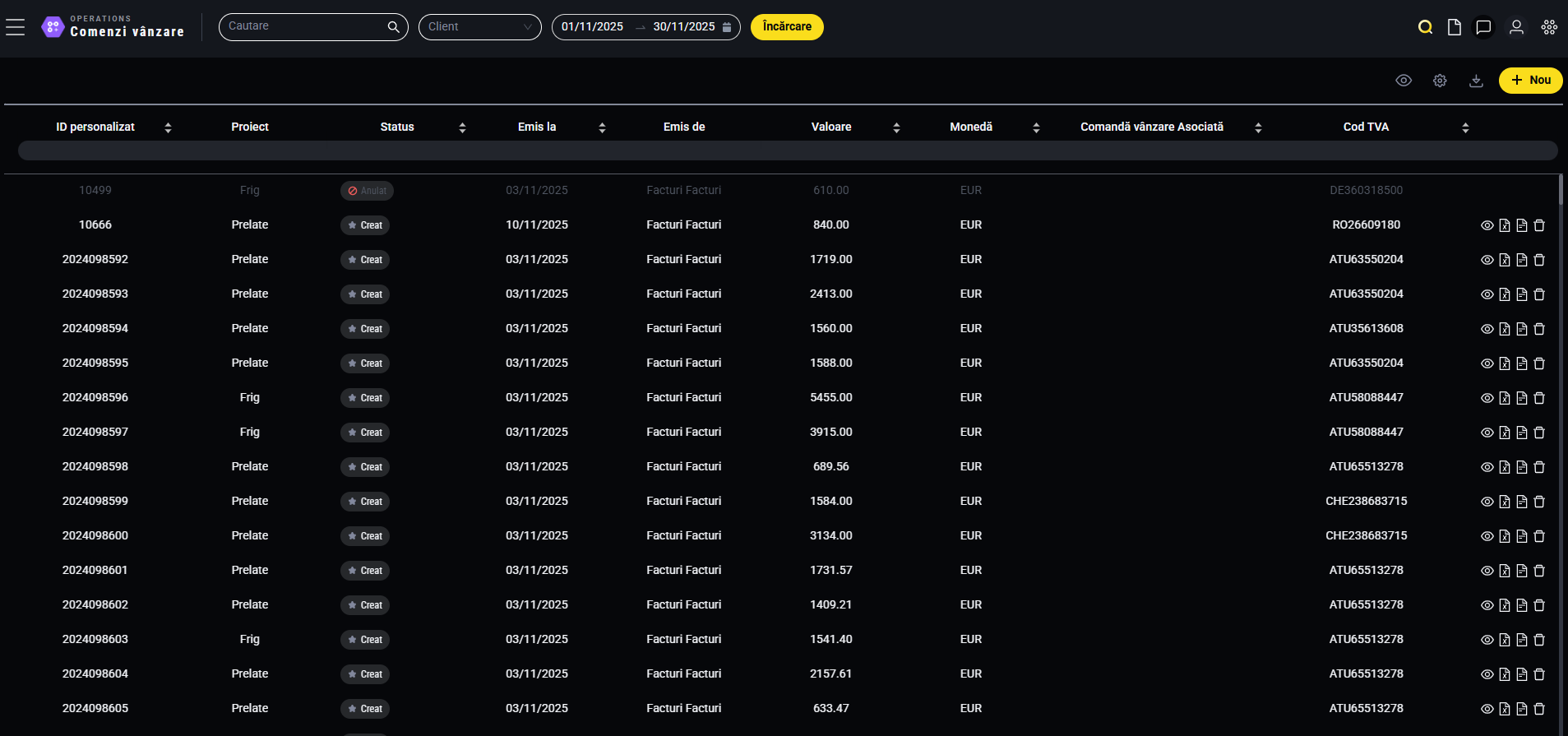Delete order 2024098603 with trash icon
This screenshot has height=736, width=1568.
tap(1539, 640)
